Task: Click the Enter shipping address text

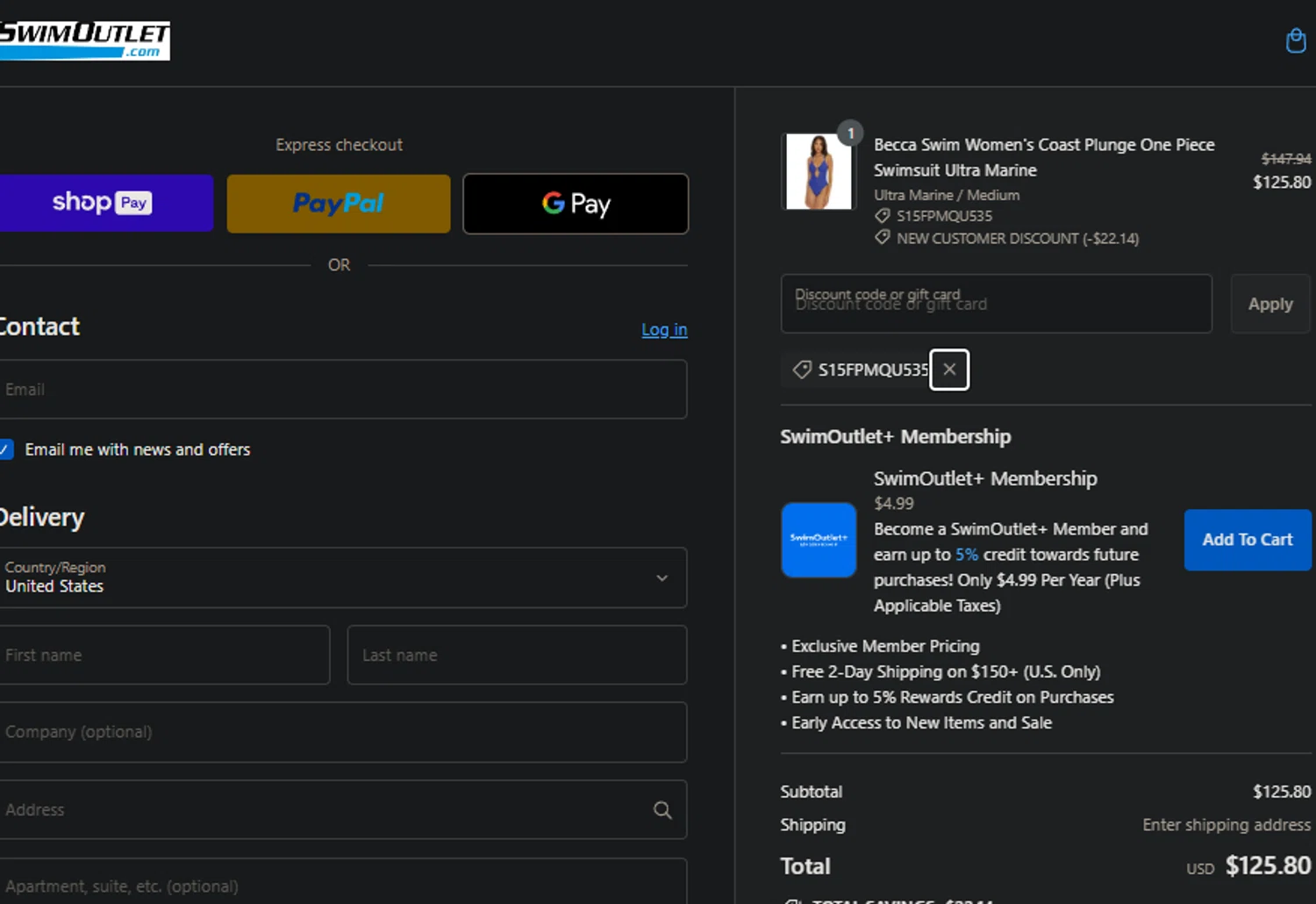Action: click(x=1227, y=825)
